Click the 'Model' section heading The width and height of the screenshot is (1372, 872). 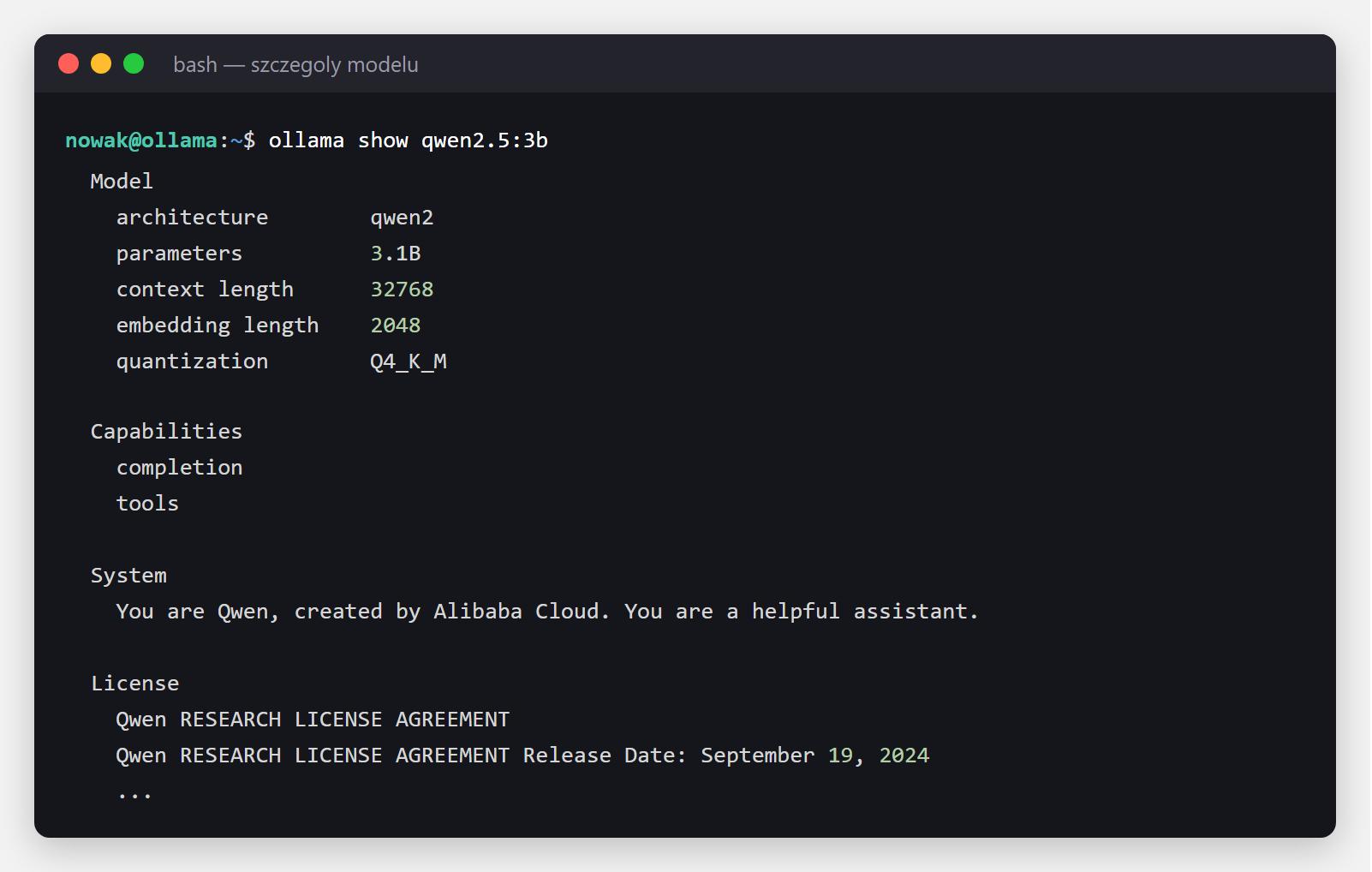(122, 182)
